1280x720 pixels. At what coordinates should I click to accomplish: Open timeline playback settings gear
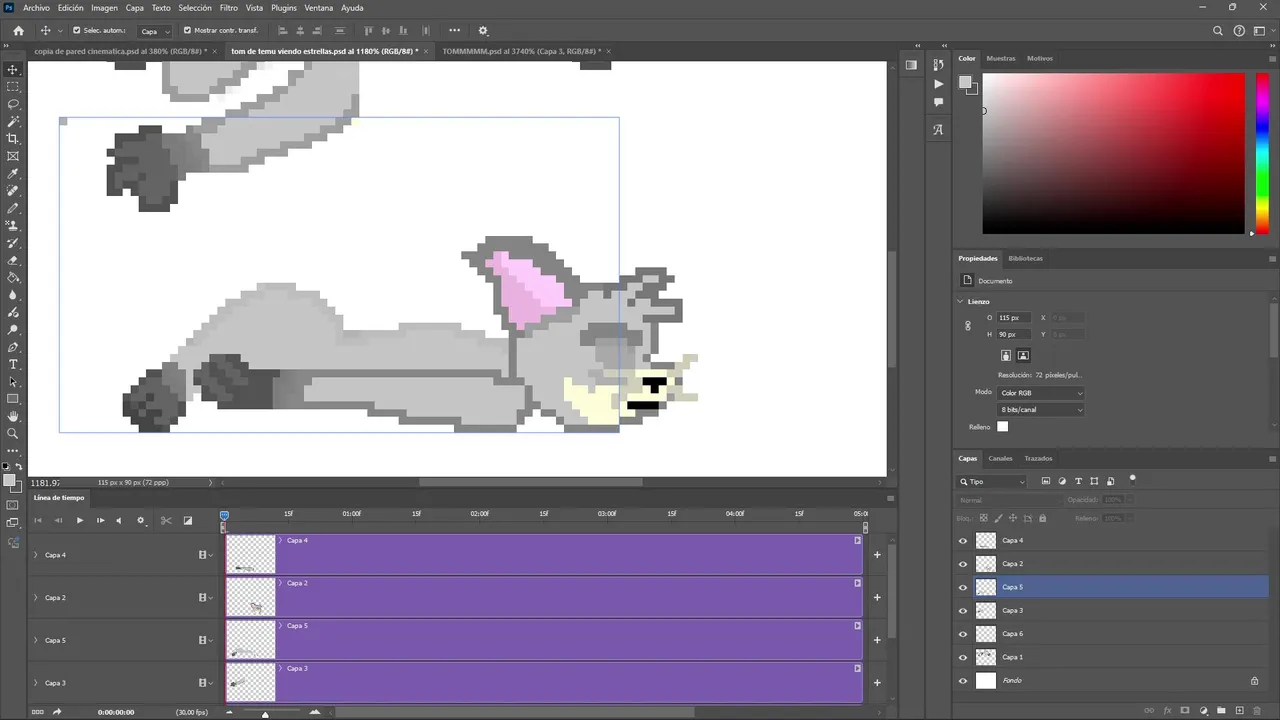pyautogui.click(x=141, y=520)
